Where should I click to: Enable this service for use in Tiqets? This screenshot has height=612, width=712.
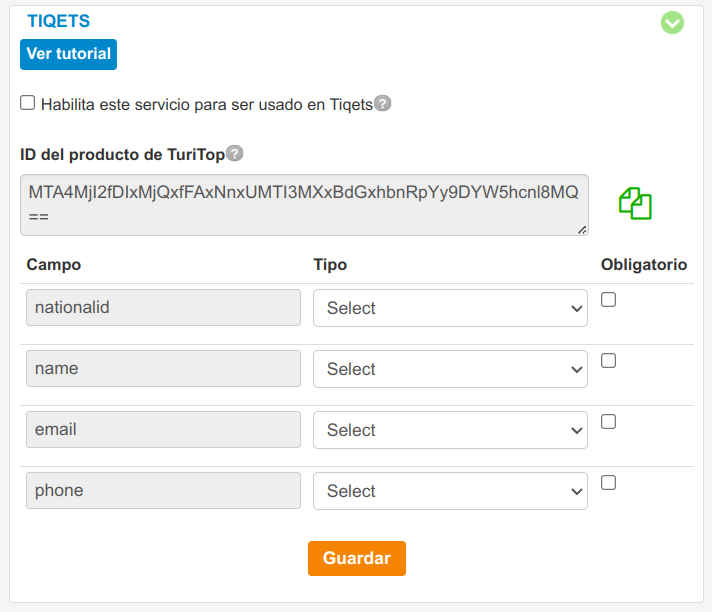coord(28,103)
